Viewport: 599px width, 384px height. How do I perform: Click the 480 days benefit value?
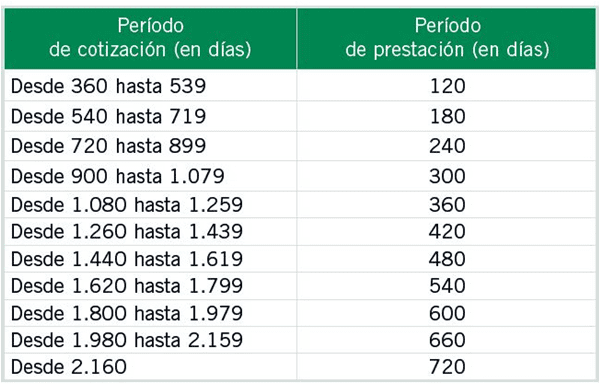pos(447,259)
